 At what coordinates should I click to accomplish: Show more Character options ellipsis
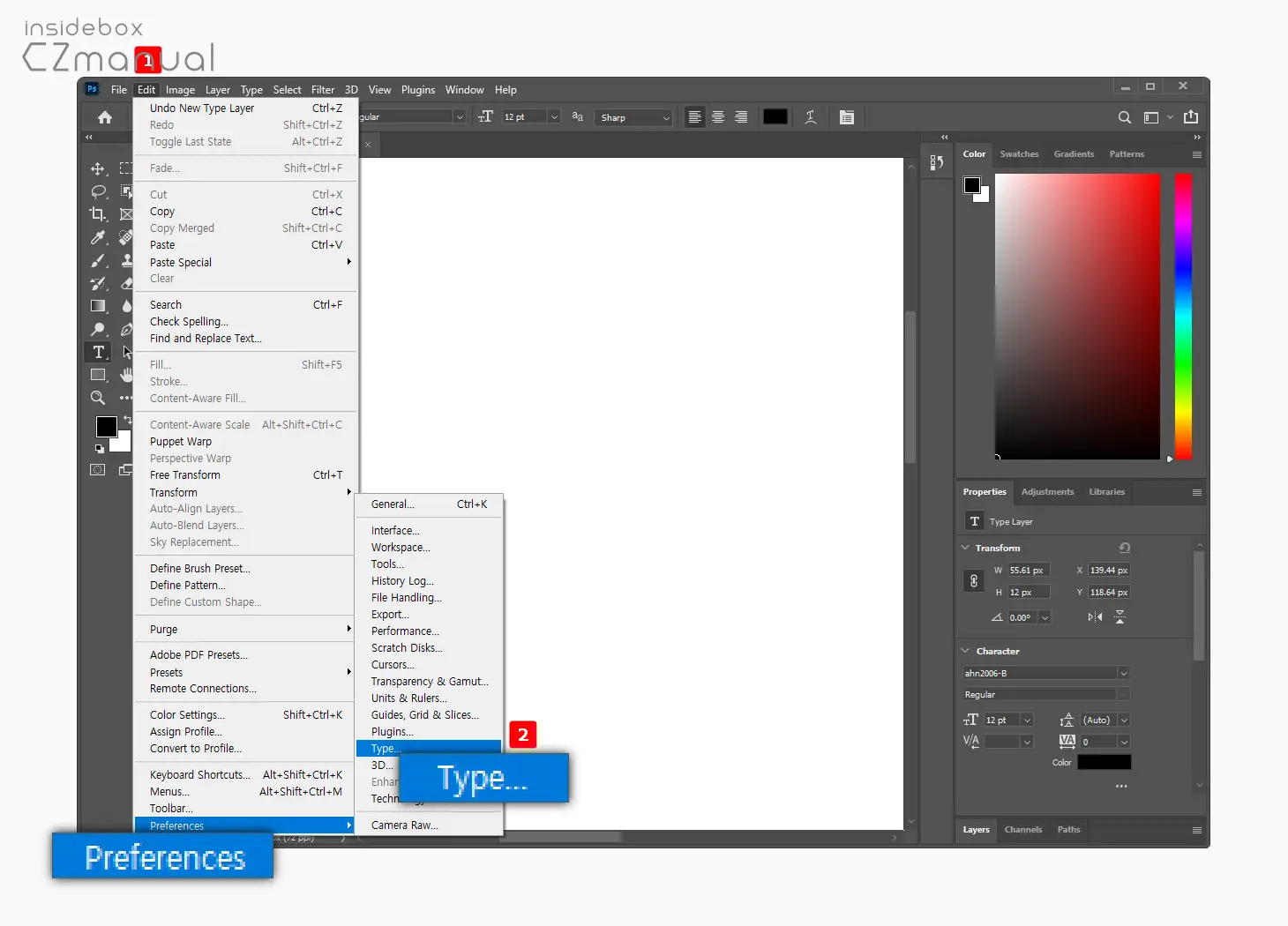1121,786
